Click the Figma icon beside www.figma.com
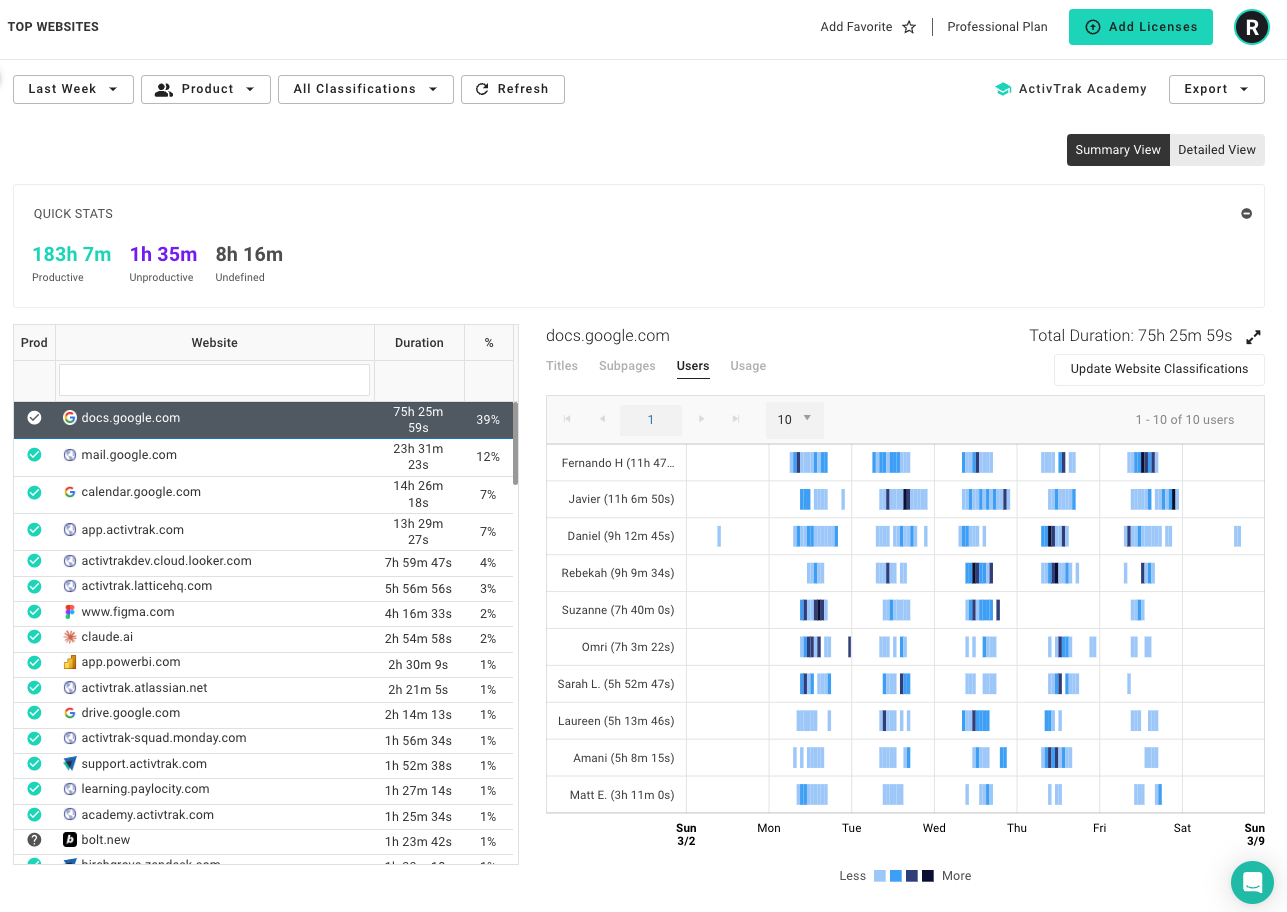The width and height of the screenshot is (1287, 912). tap(70, 612)
